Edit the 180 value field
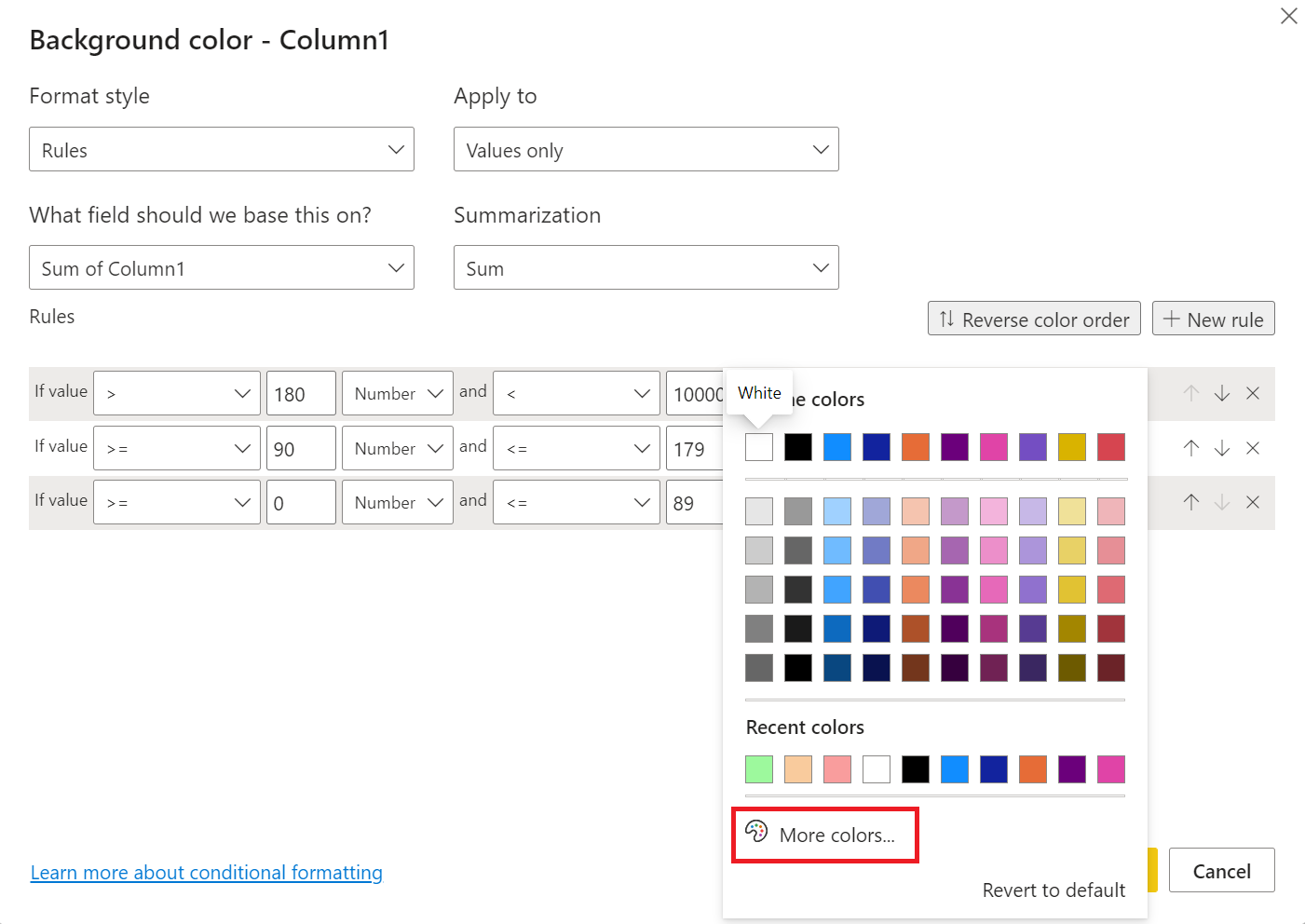Viewport: 1305px width, 924px height. click(301, 393)
